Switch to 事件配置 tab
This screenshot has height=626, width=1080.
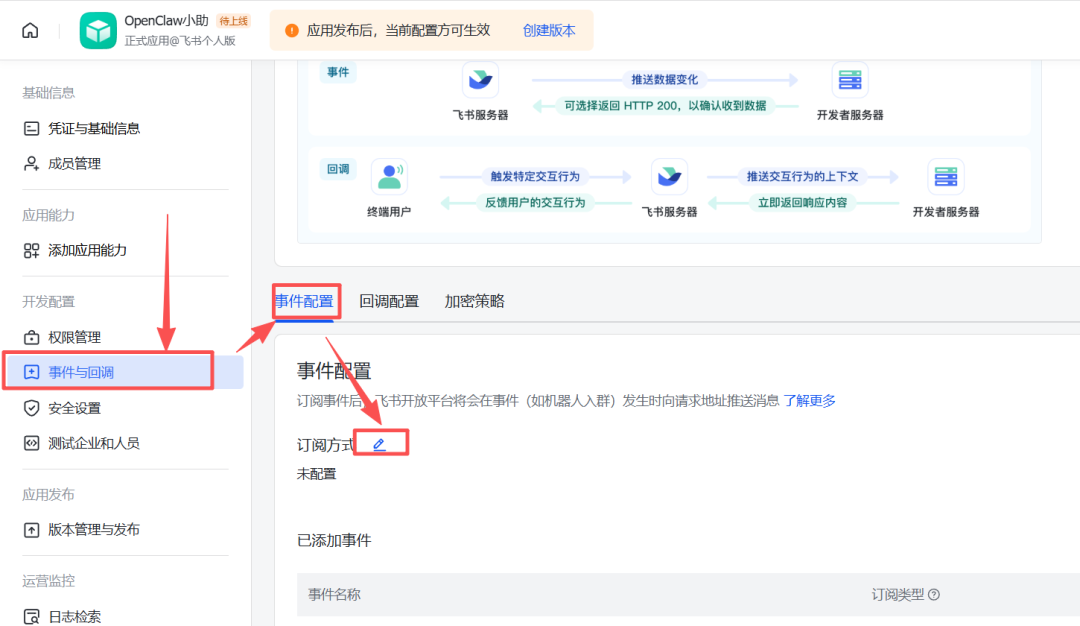tap(304, 301)
